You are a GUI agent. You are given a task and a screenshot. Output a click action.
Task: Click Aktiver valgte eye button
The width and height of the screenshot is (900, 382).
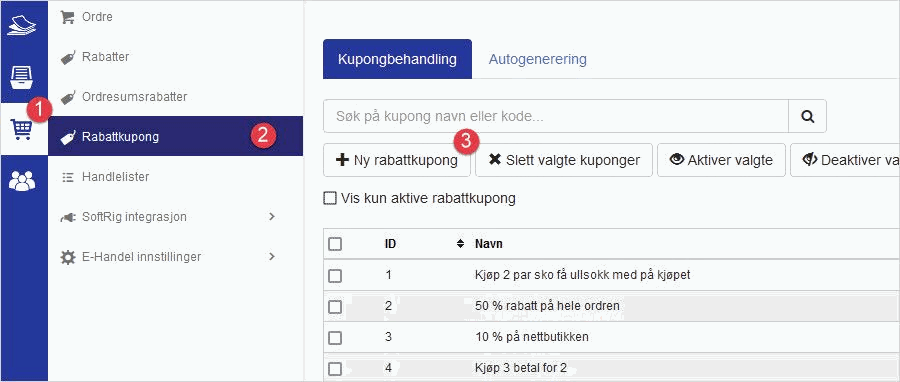coord(721,160)
